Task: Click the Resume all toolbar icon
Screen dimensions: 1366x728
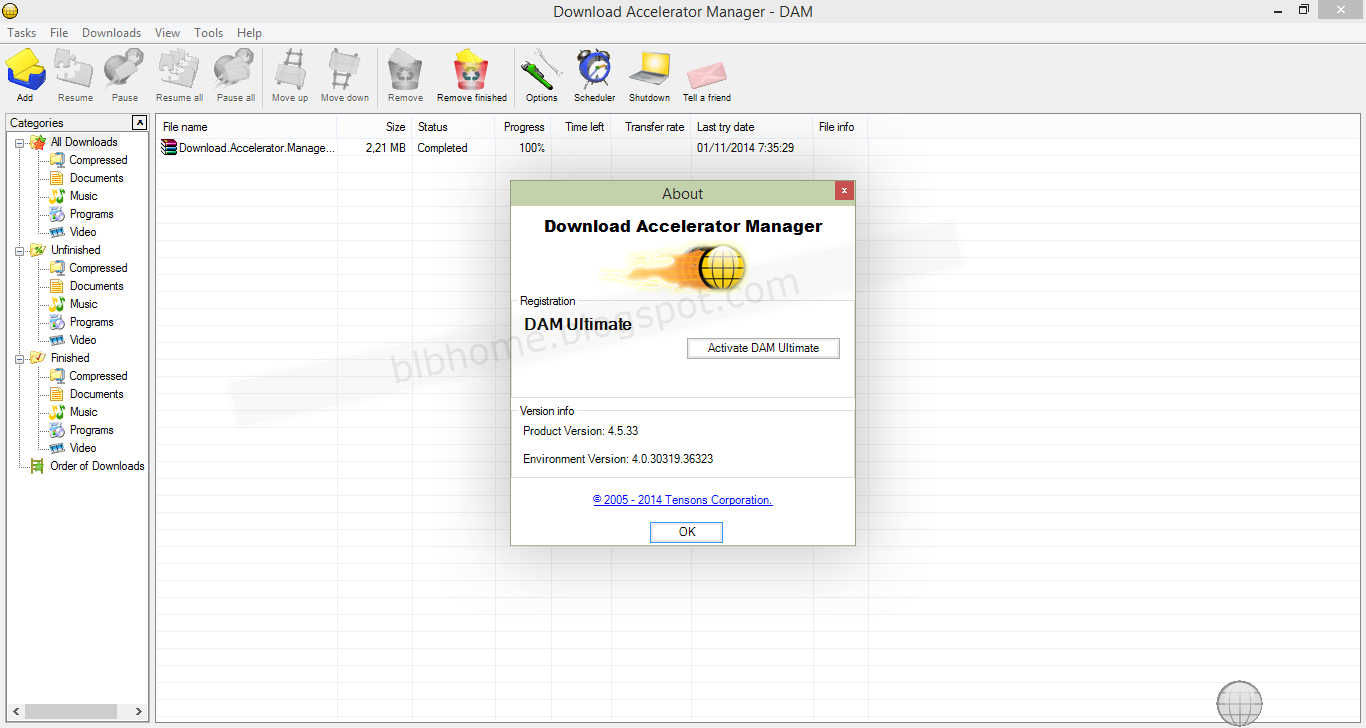Action: coord(179,70)
